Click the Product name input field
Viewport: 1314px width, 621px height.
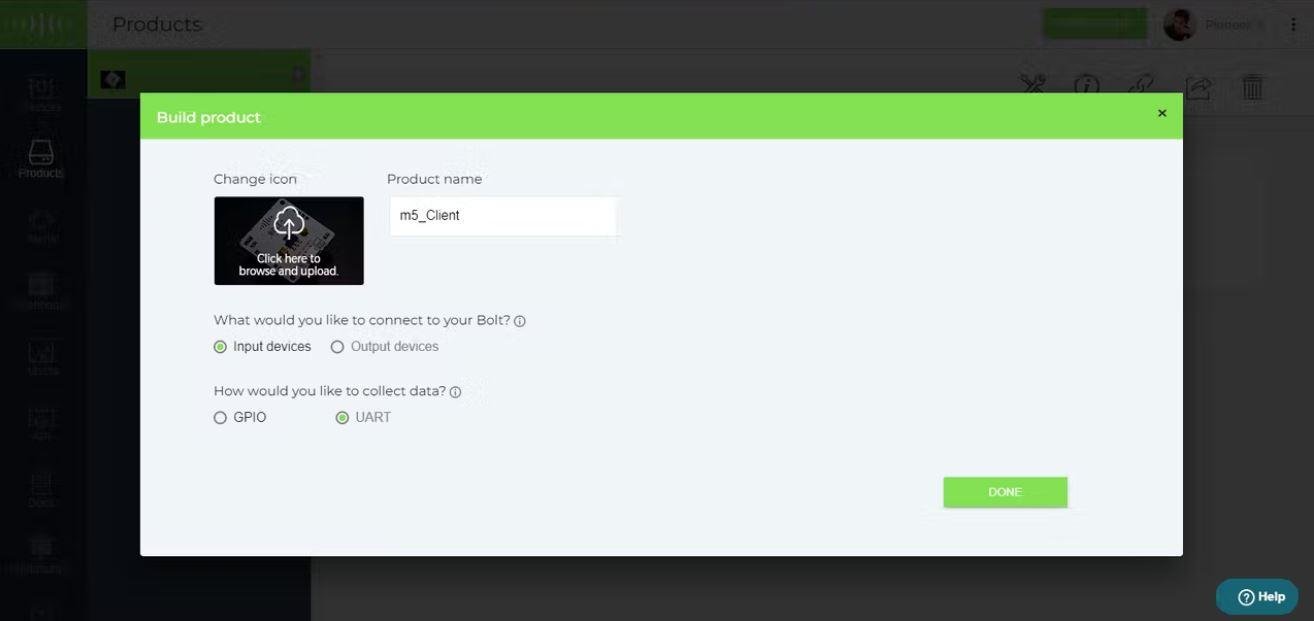coord(503,216)
